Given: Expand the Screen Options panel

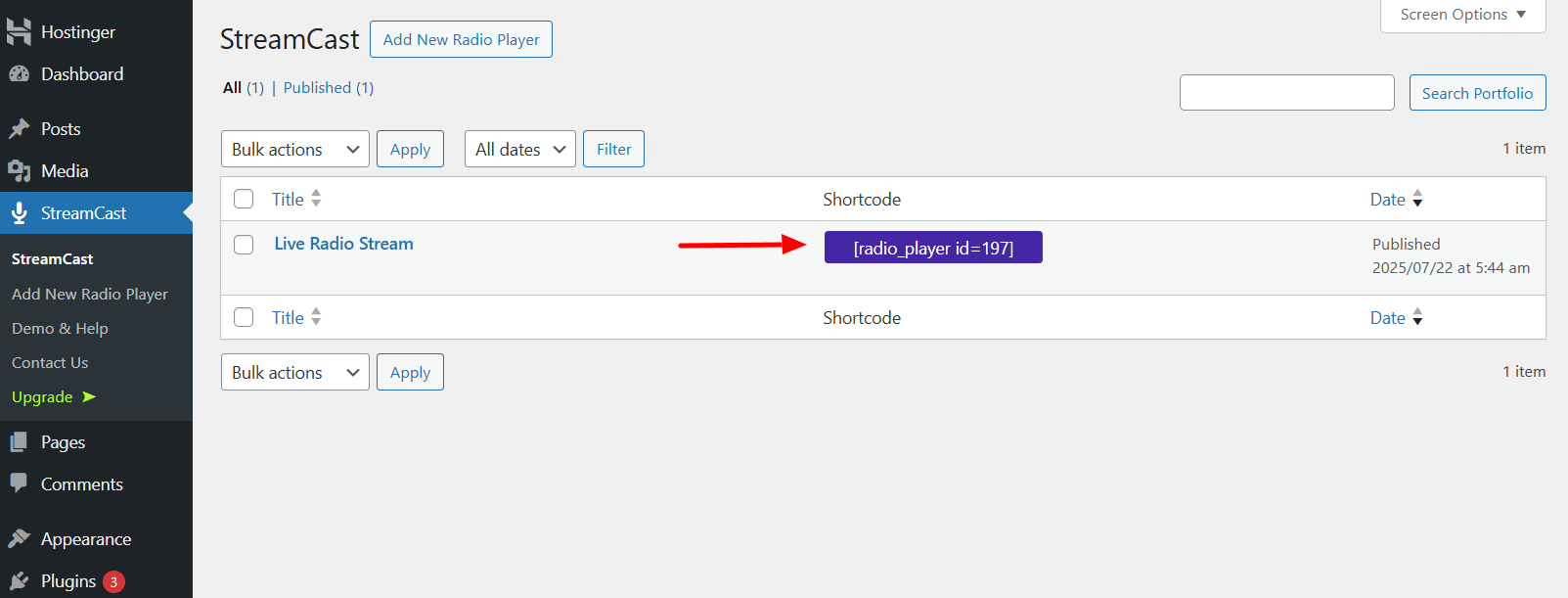Looking at the screenshot, I should pyautogui.click(x=1461, y=14).
